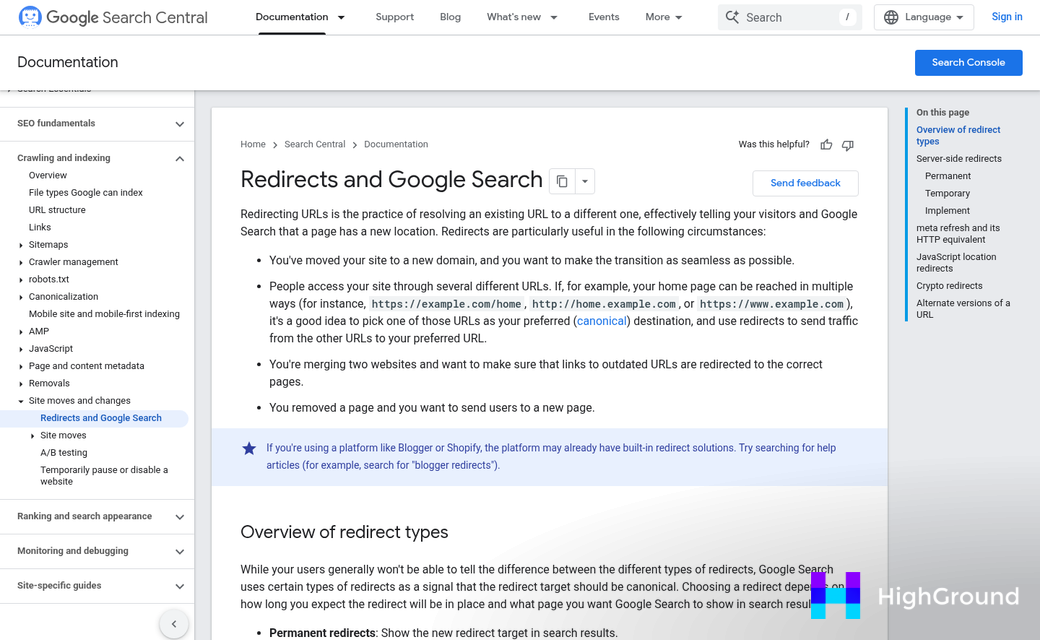Image resolution: width=1040 pixels, height=640 pixels.
Task: Expand the JavaScript item
Action: point(21,349)
